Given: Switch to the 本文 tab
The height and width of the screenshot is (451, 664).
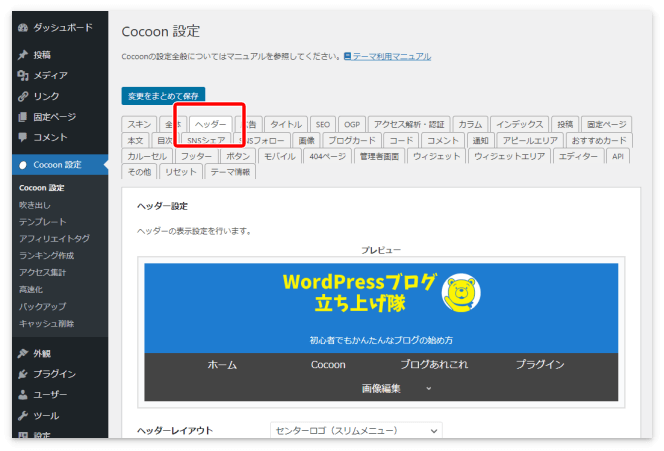Looking at the screenshot, I should [136, 140].
